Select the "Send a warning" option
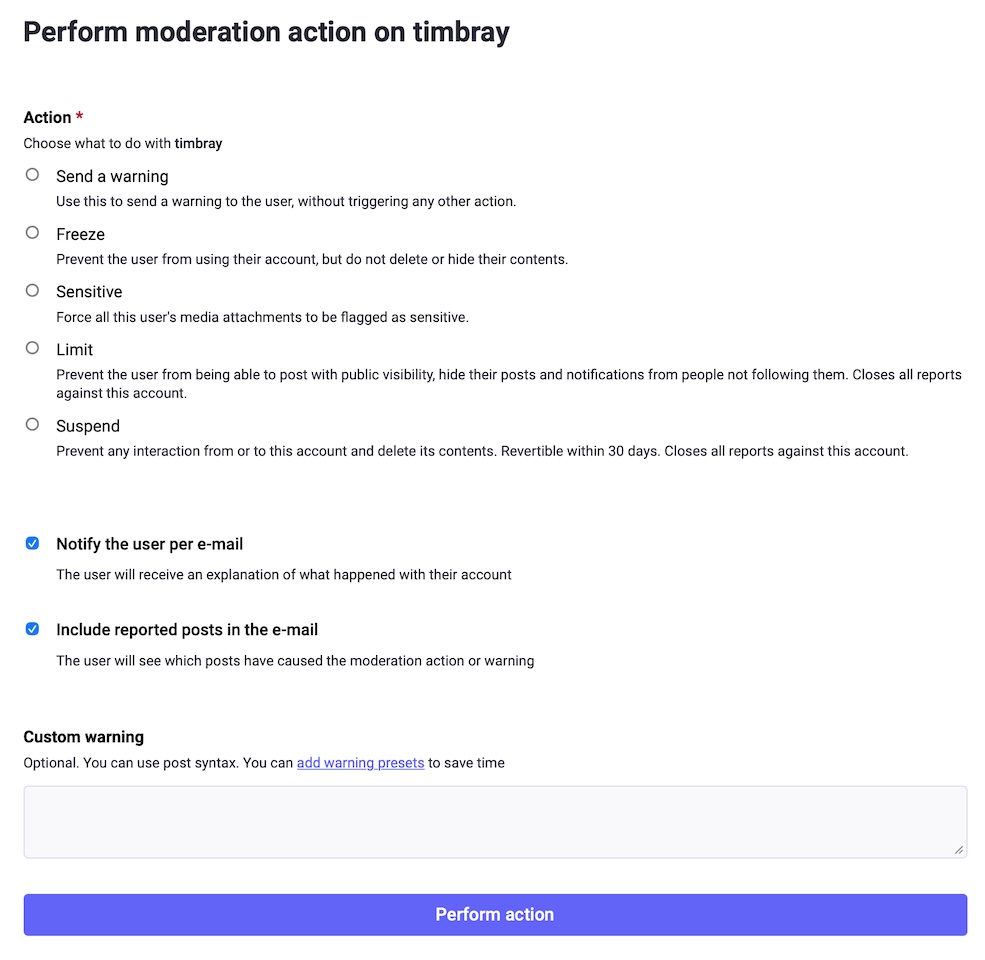 (x=32, y=174)
